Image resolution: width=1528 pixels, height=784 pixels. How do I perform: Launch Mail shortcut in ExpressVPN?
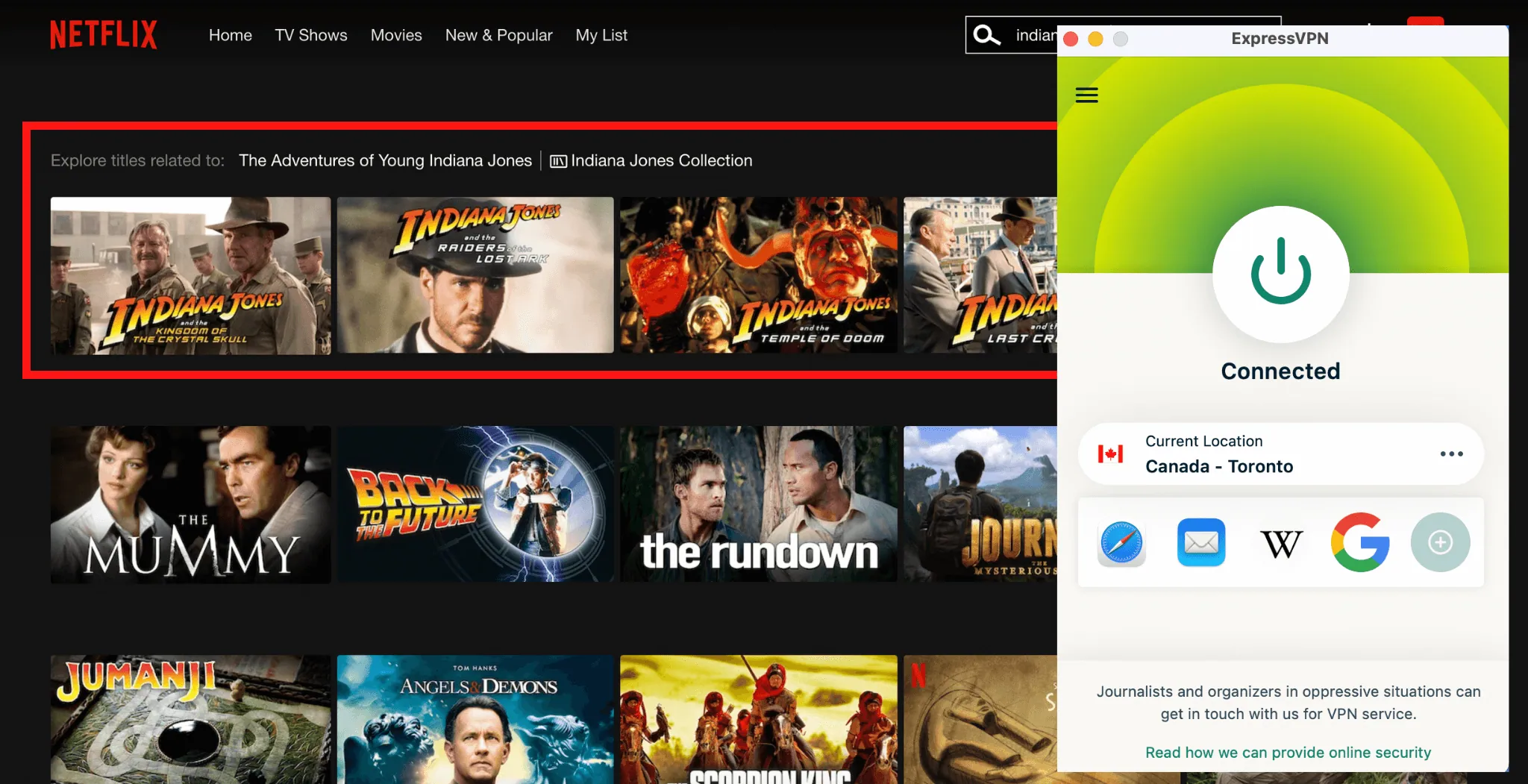click(x=1201, y=542)
